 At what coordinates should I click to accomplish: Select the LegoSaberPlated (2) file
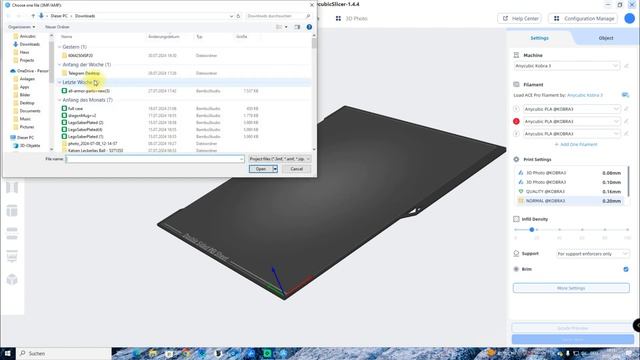(x=85, y=122)
